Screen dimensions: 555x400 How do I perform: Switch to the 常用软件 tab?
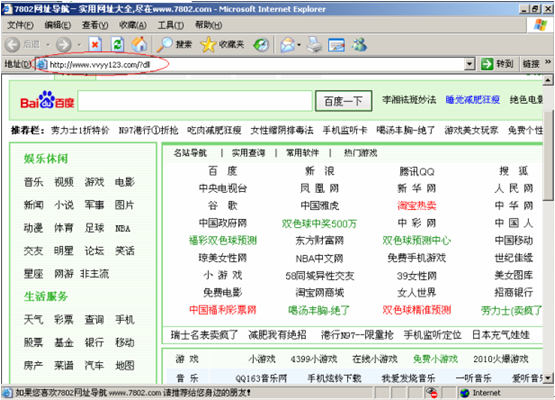coord(303,153)
